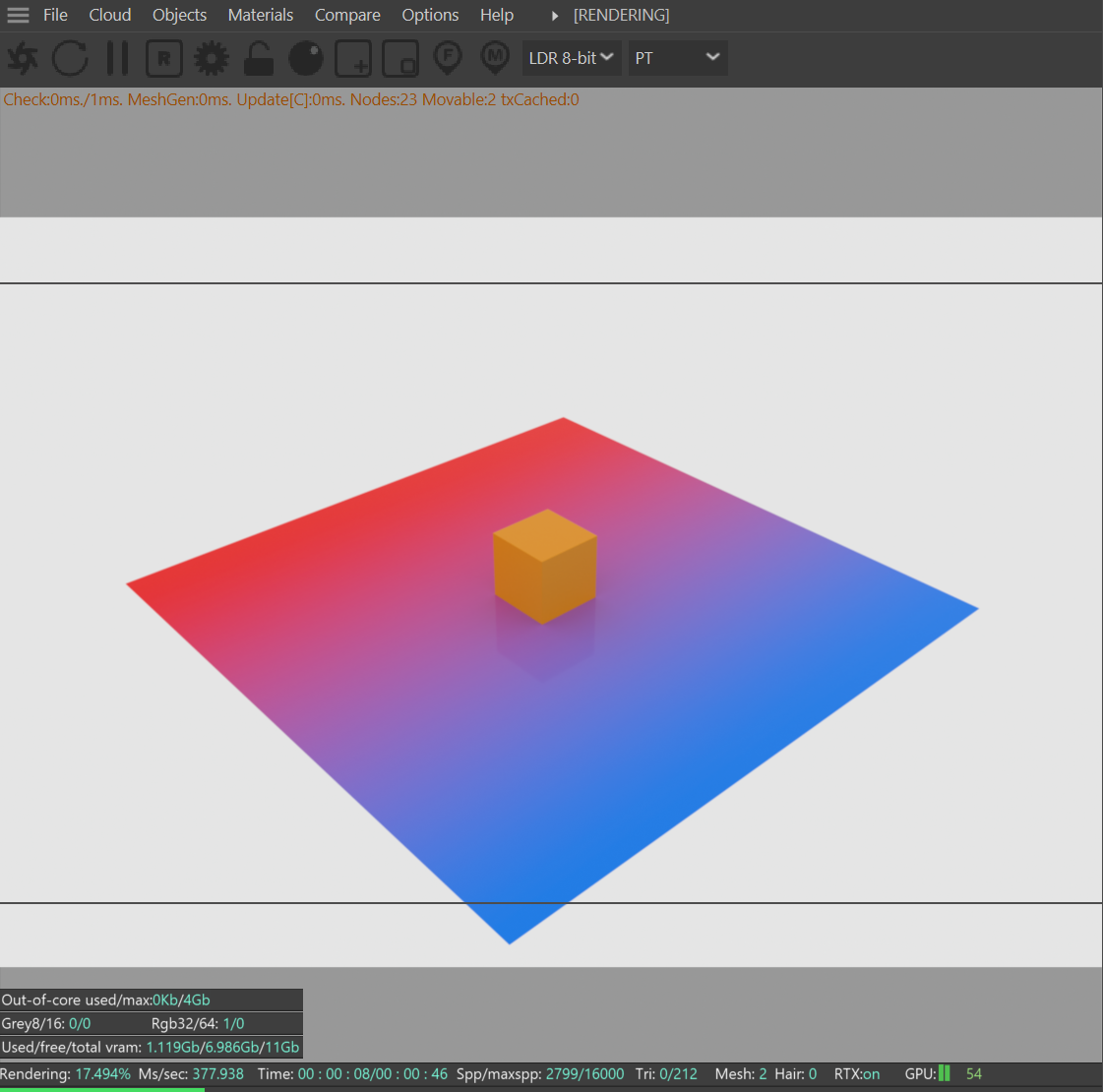1103x1092 pixels.
Task: Enable the film region tool
Action: (x=400, y=58)
